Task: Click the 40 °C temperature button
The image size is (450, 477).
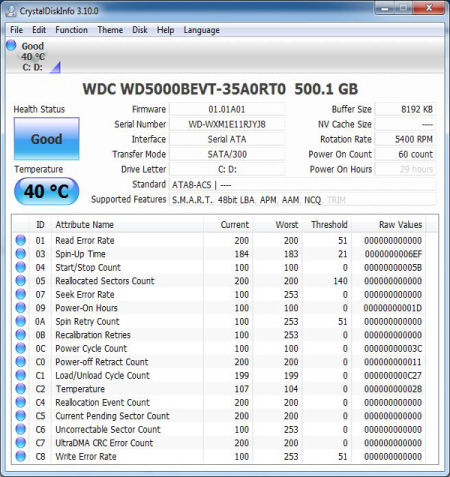Action: (x=47, y=191)
